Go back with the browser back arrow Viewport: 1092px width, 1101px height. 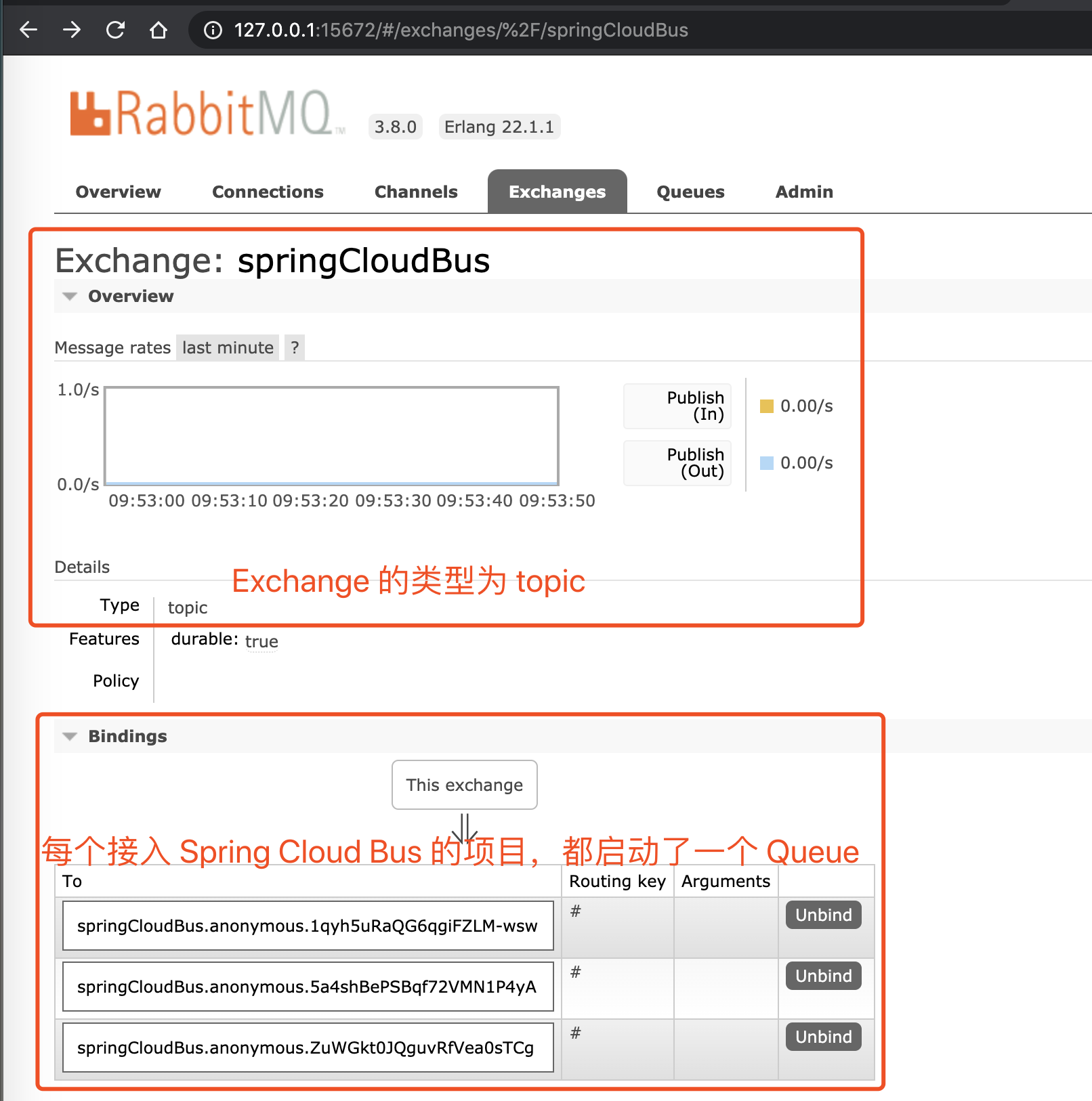click(x=28, y=30)
